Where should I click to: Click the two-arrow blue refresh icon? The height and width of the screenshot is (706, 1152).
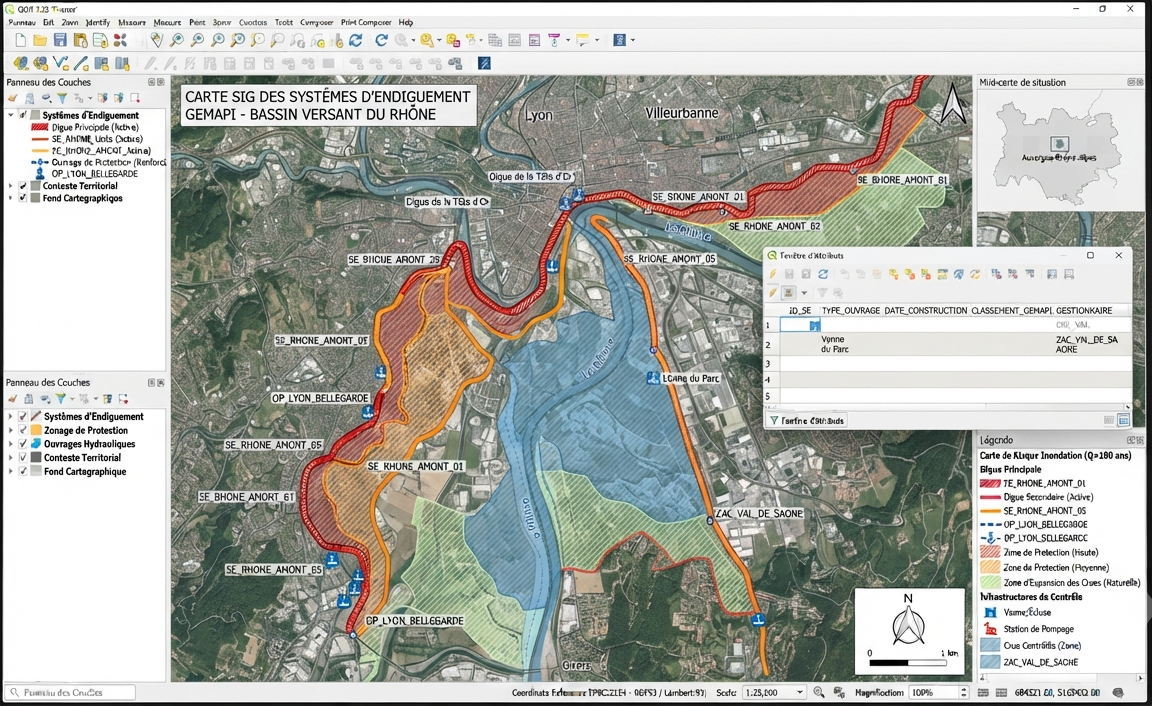pyautogui.click(x=356, y=40)
